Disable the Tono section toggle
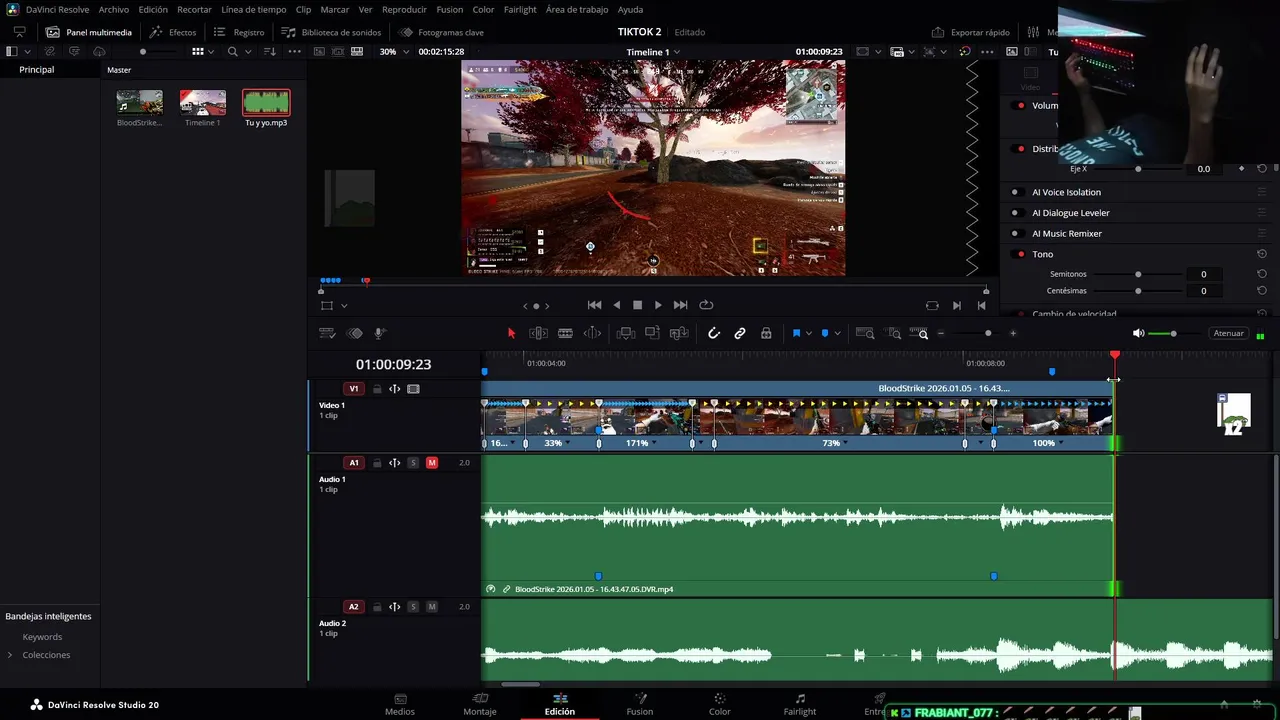 (x=1019, y=254)
